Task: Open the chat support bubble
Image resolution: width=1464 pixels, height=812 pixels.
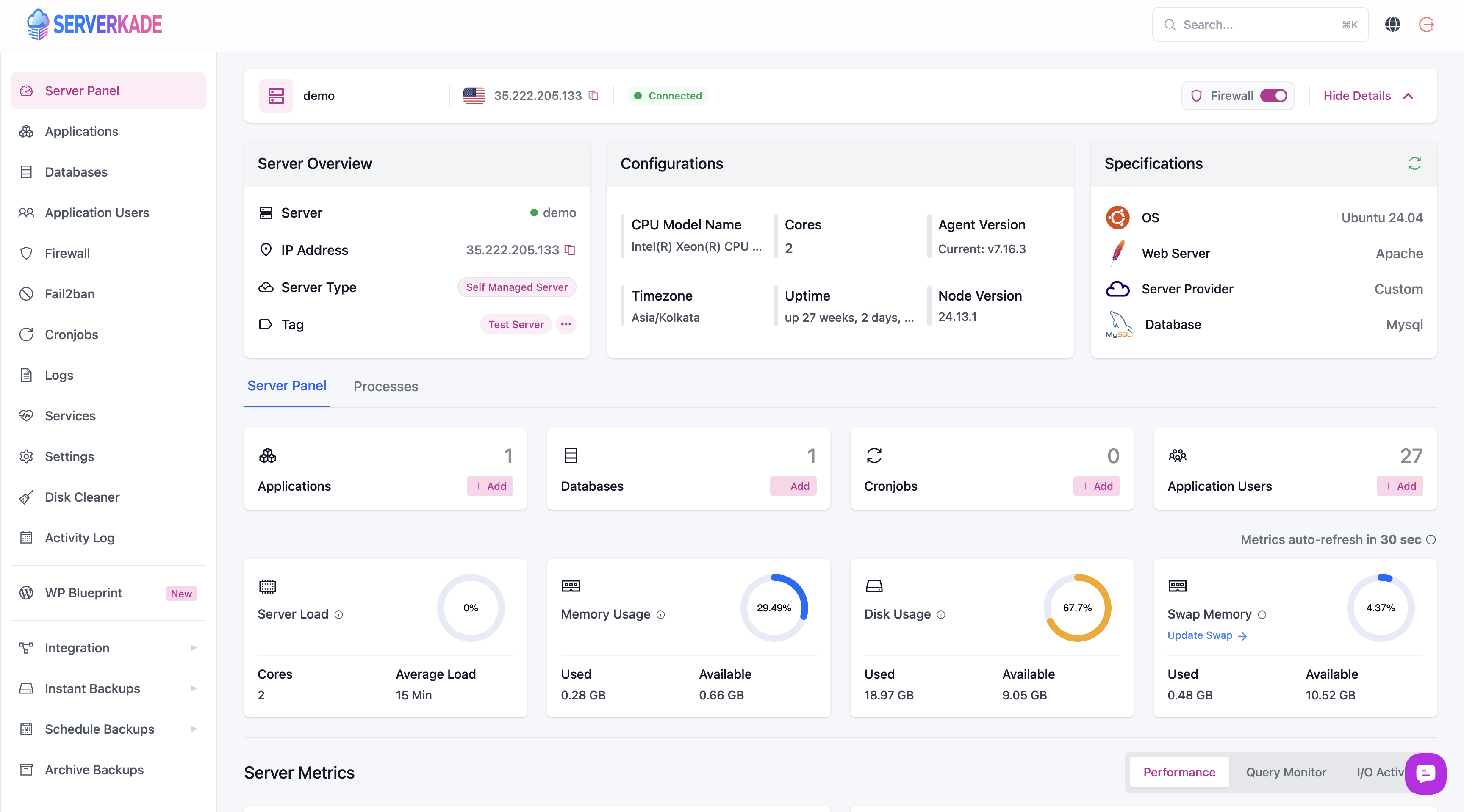Action: pos(1425,773)
